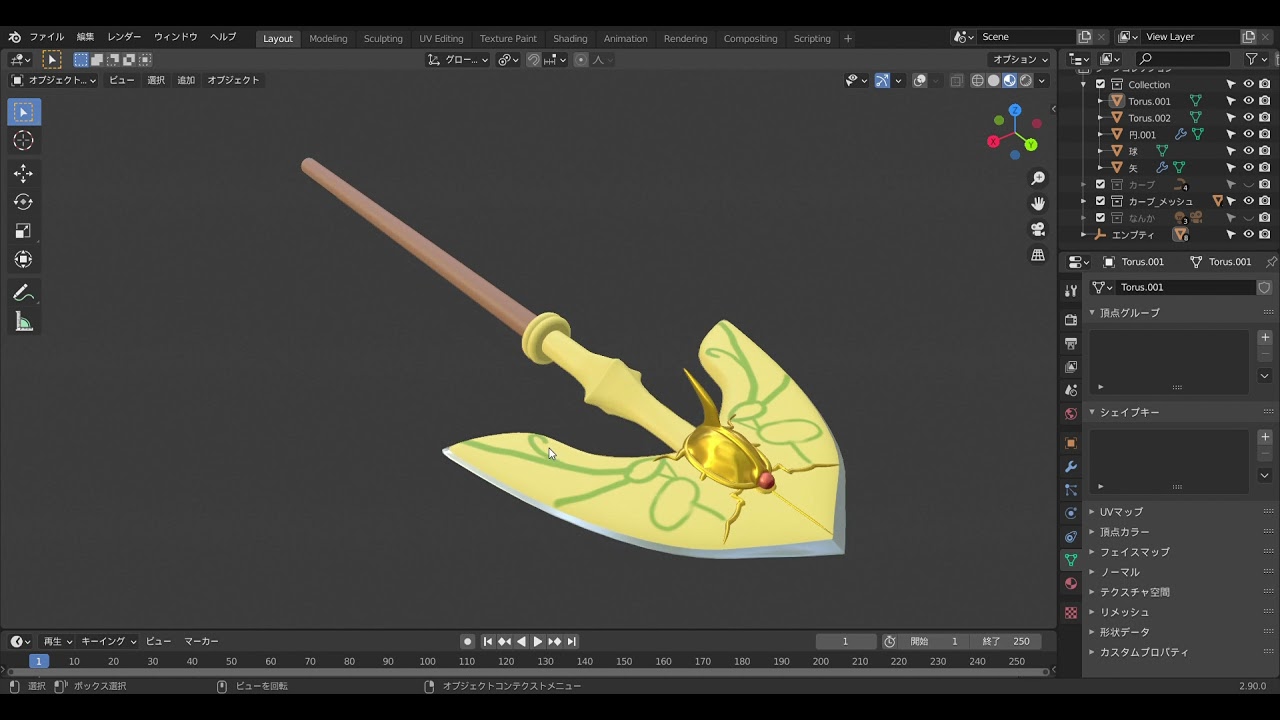Open the 編集 menu
1280x720 pixels.
tap(86, 37)
